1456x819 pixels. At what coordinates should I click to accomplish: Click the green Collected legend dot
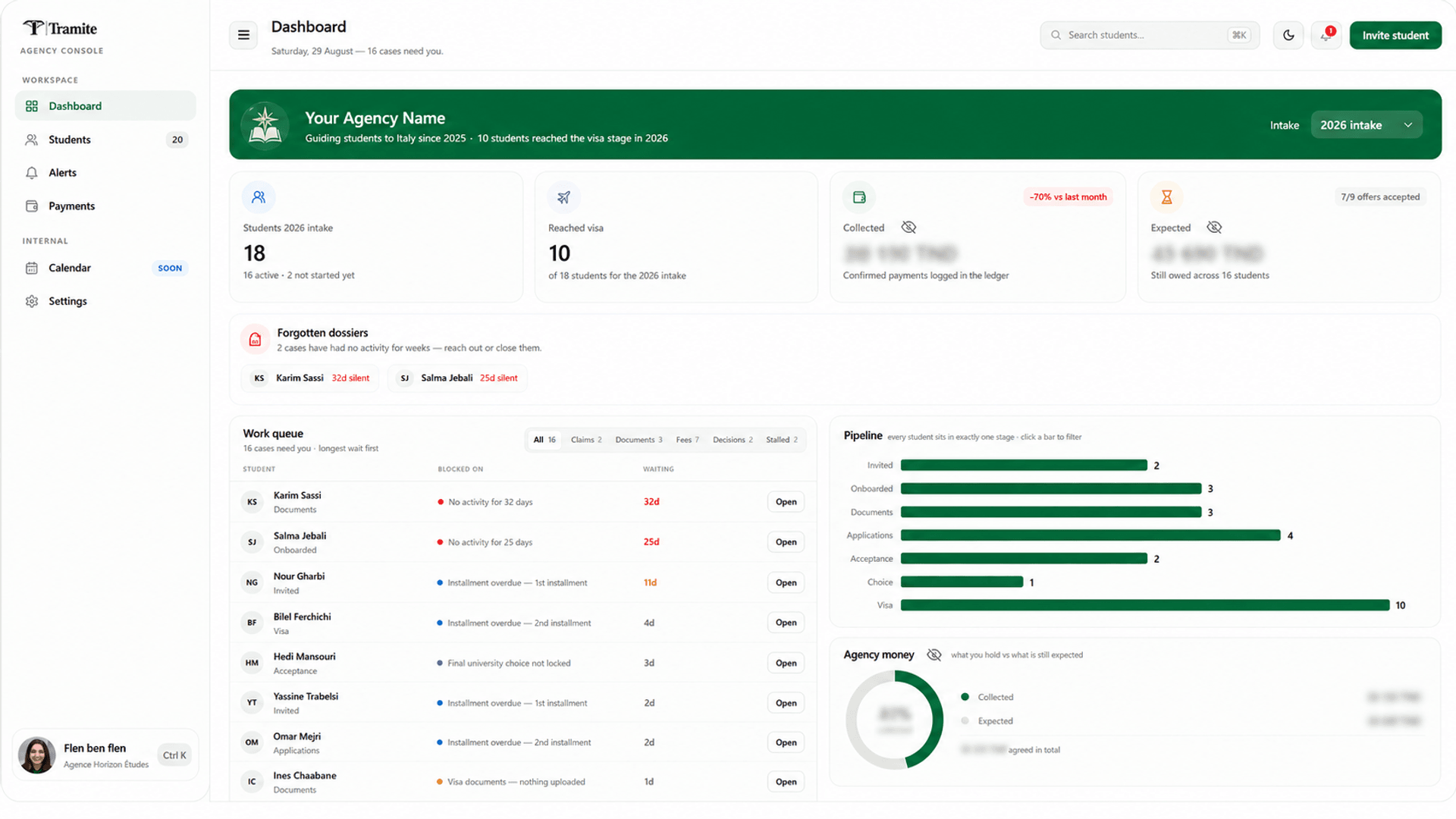coord(965,697)
